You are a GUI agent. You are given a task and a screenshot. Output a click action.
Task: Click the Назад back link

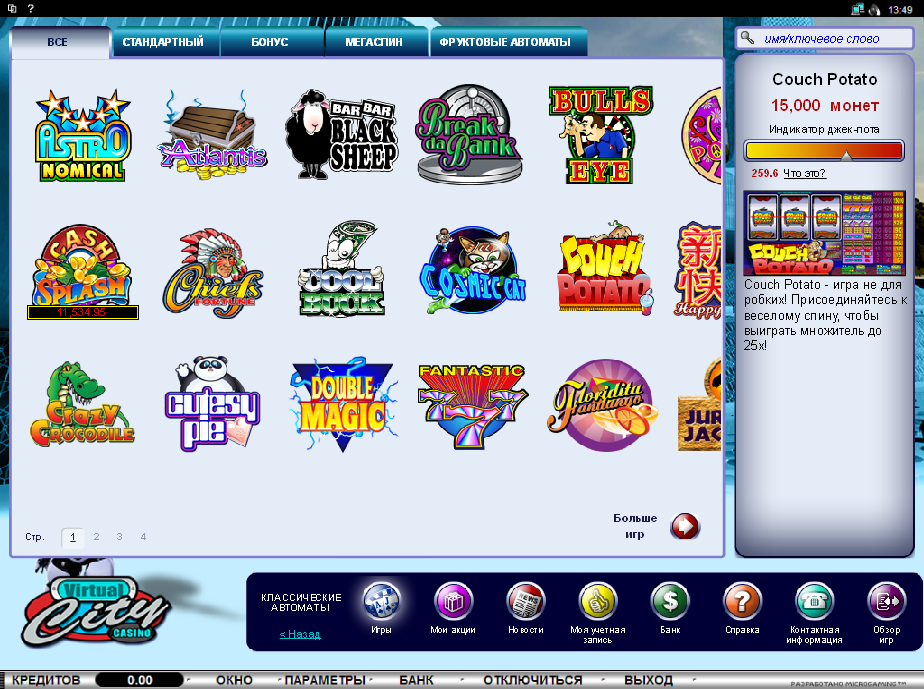click(x=300, y=634)
